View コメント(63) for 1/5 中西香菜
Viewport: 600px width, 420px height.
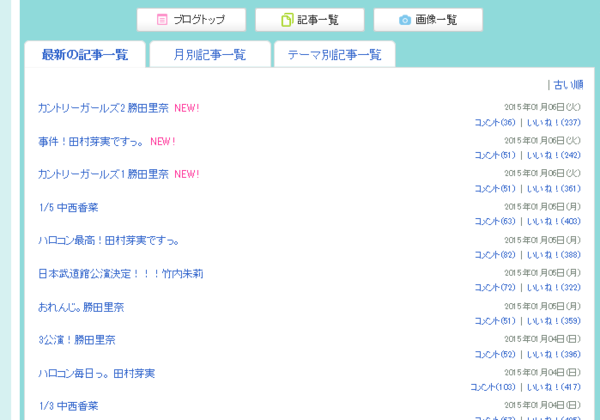[495, 221]
